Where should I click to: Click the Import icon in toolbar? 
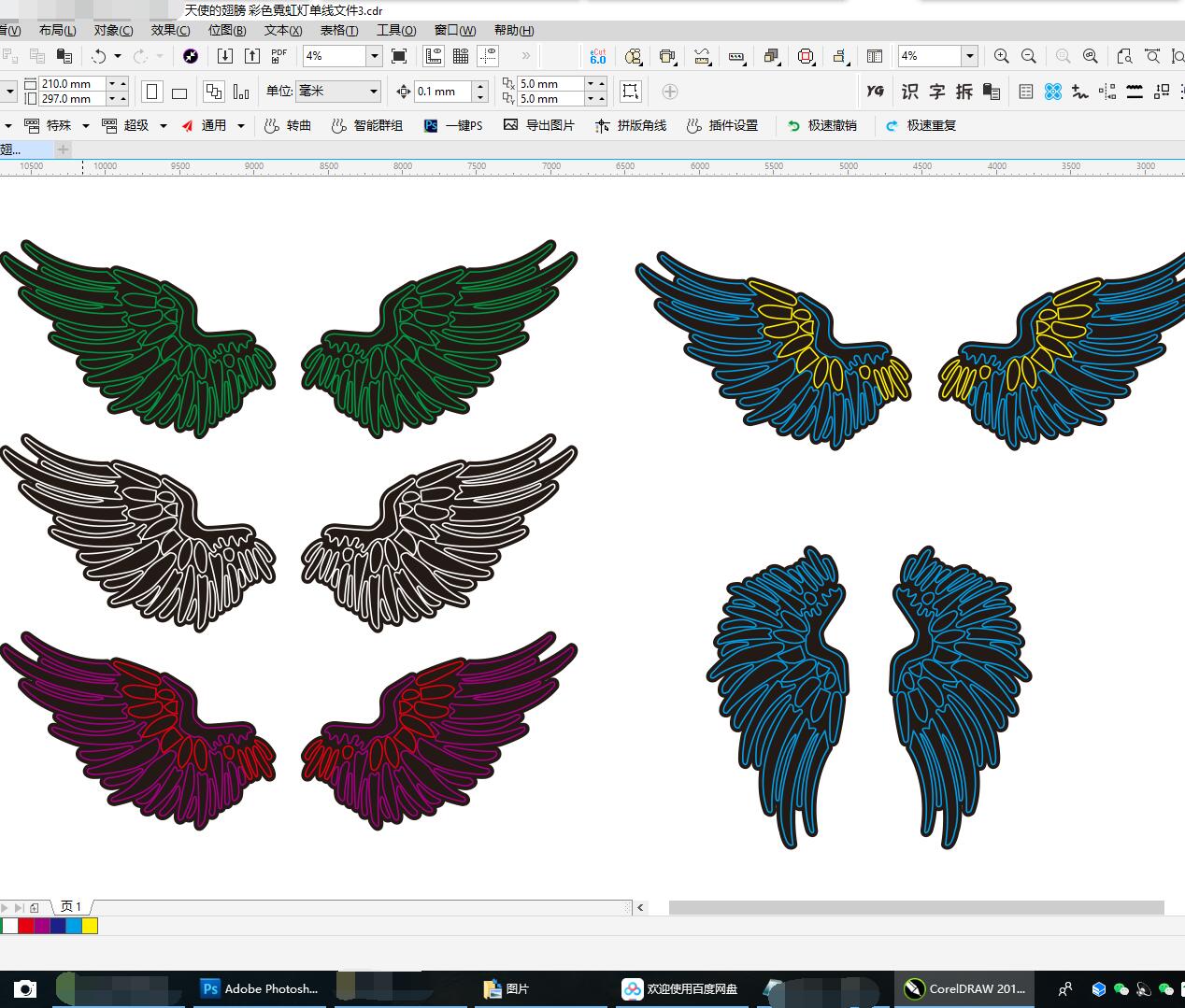tap(225, 56)
